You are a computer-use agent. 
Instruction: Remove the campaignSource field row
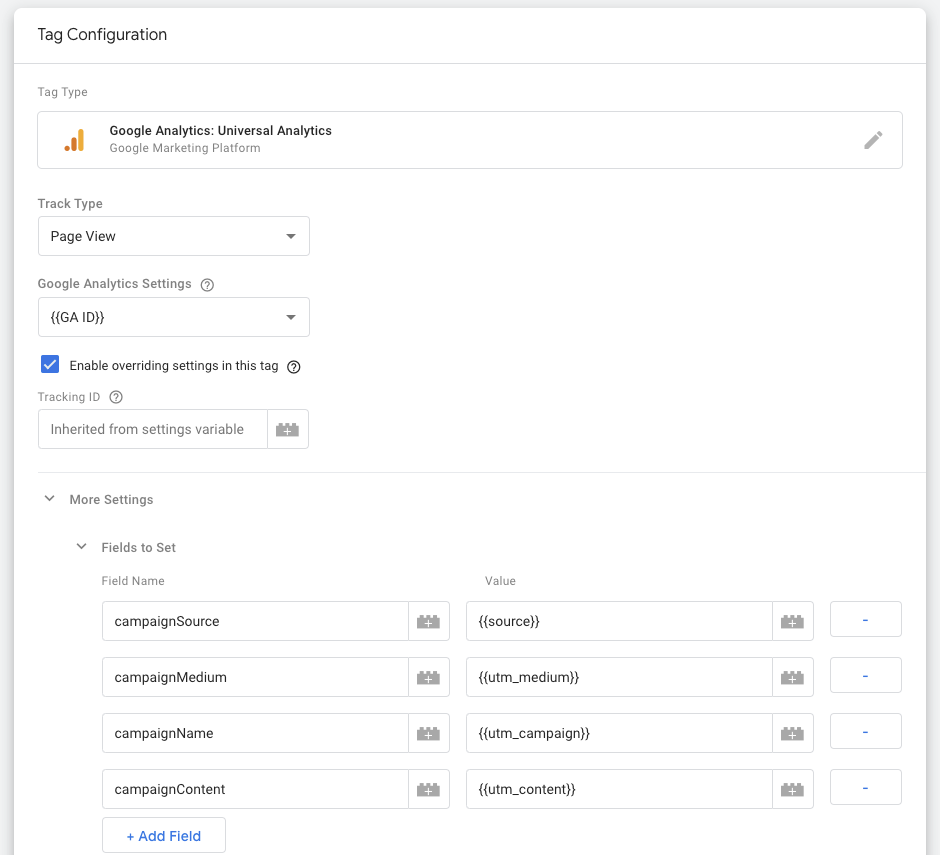coord(866,619)
